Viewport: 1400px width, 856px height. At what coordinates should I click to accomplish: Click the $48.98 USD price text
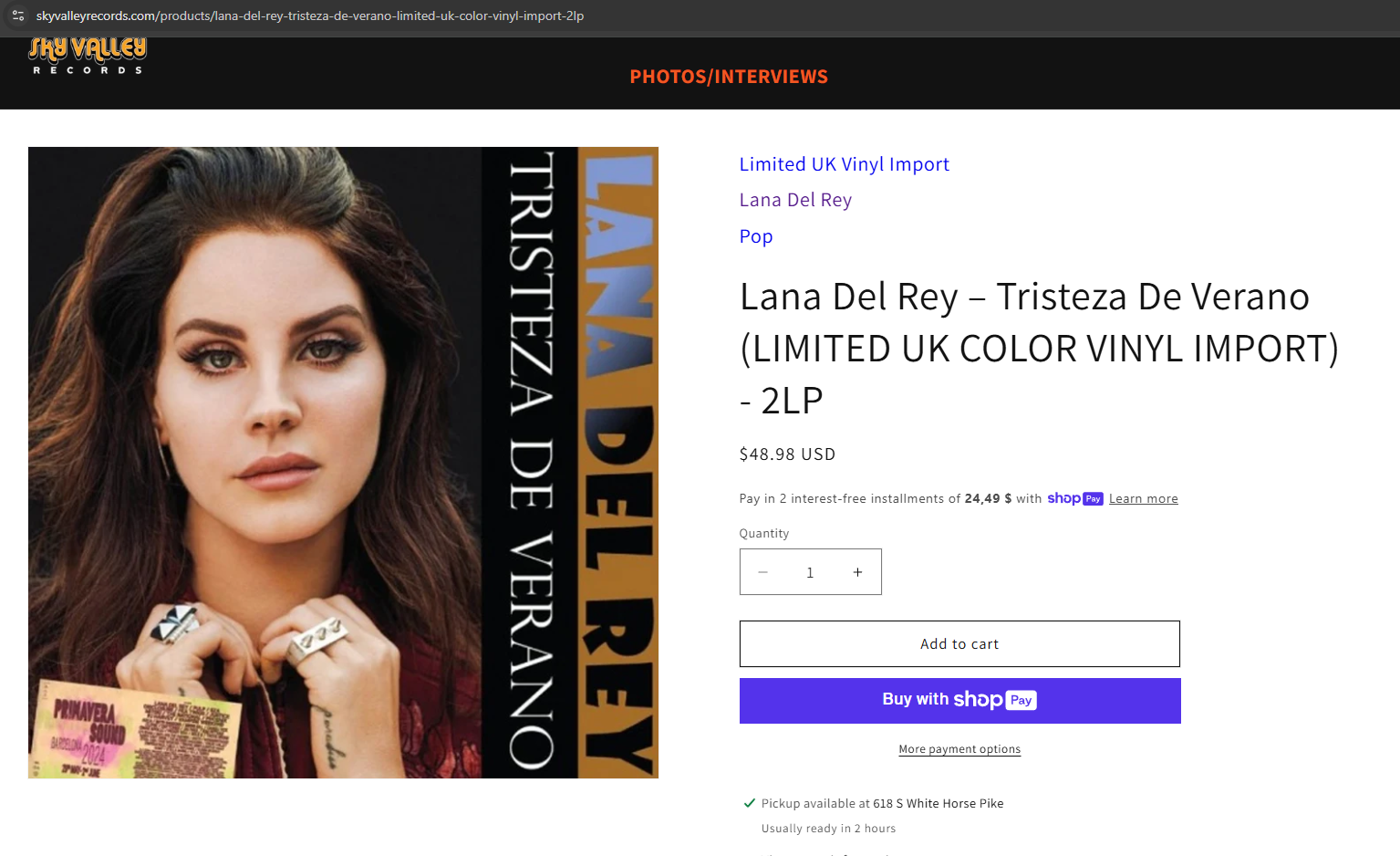click(x=787, y=454)
